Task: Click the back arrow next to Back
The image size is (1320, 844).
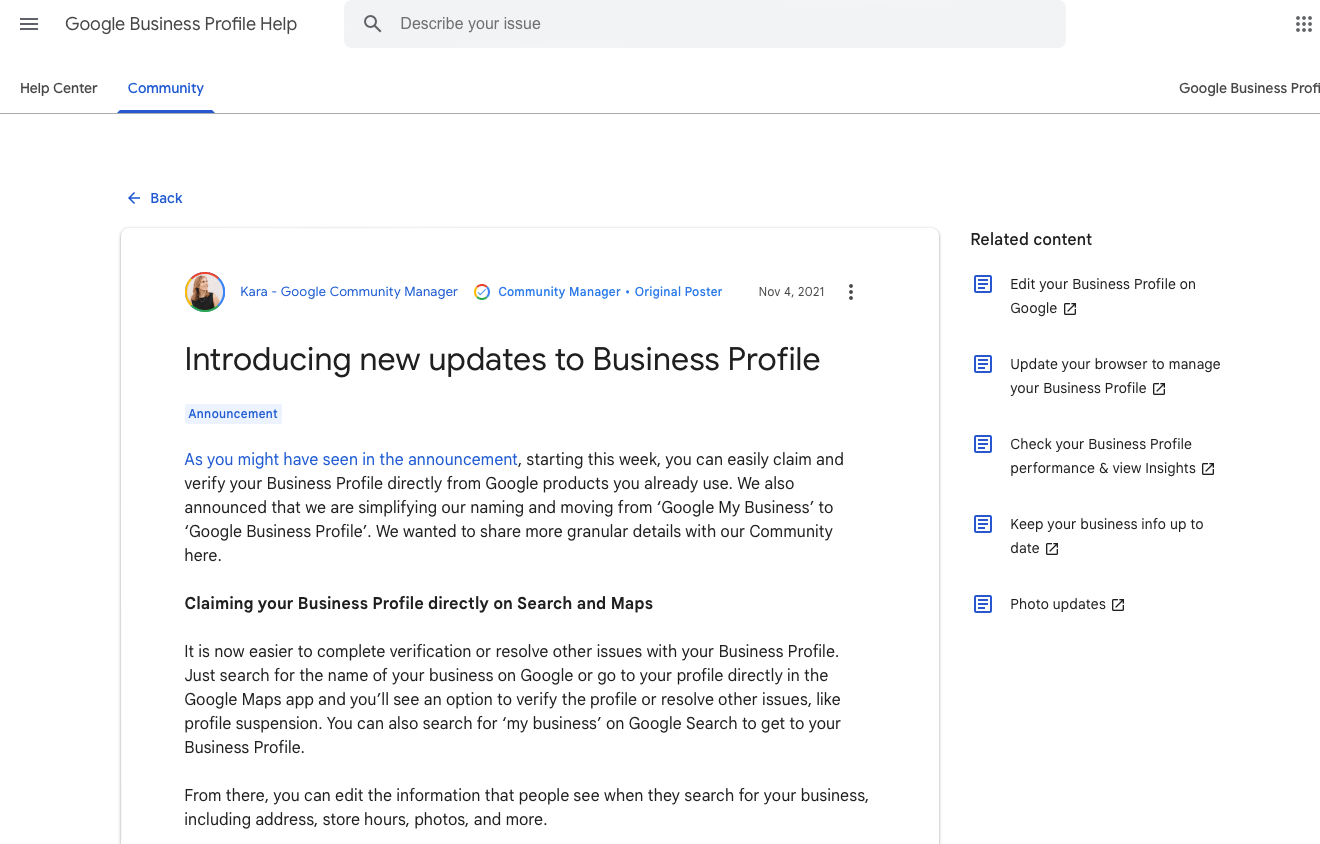Action: pos(133,198)
